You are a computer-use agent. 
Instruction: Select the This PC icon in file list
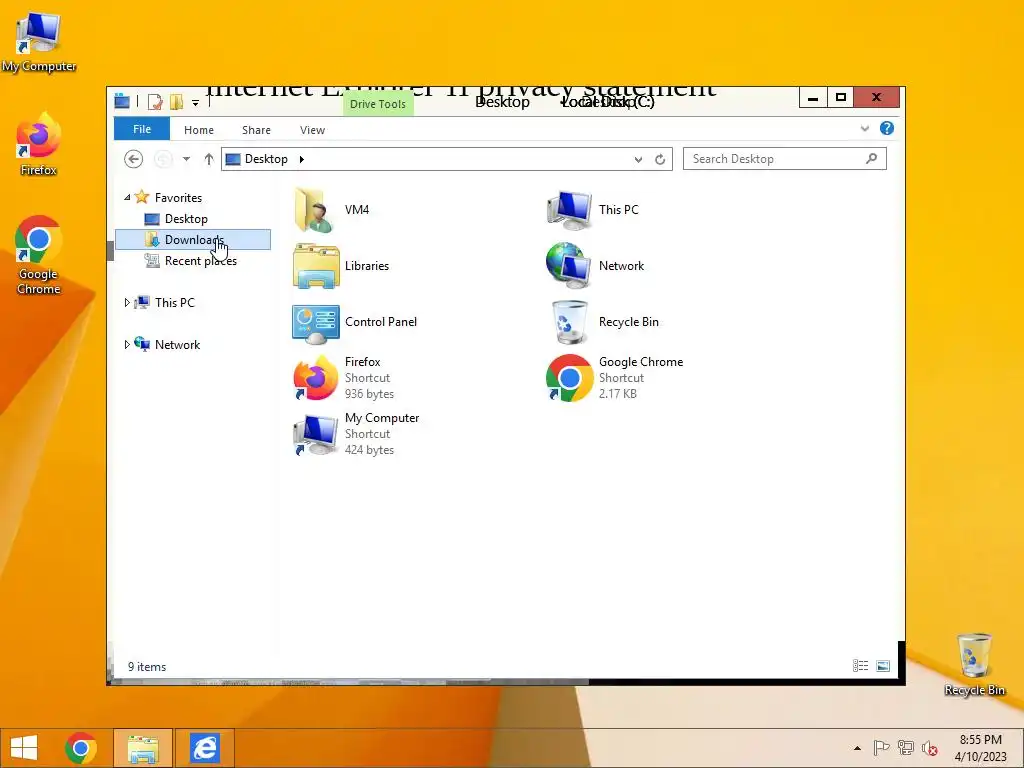(x=569, y=210)
